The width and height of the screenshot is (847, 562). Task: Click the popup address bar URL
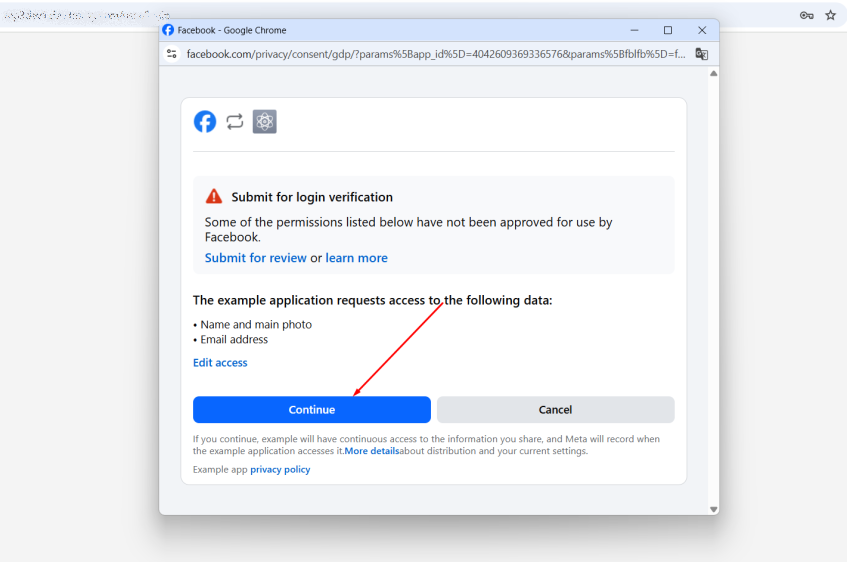(435, 54)
